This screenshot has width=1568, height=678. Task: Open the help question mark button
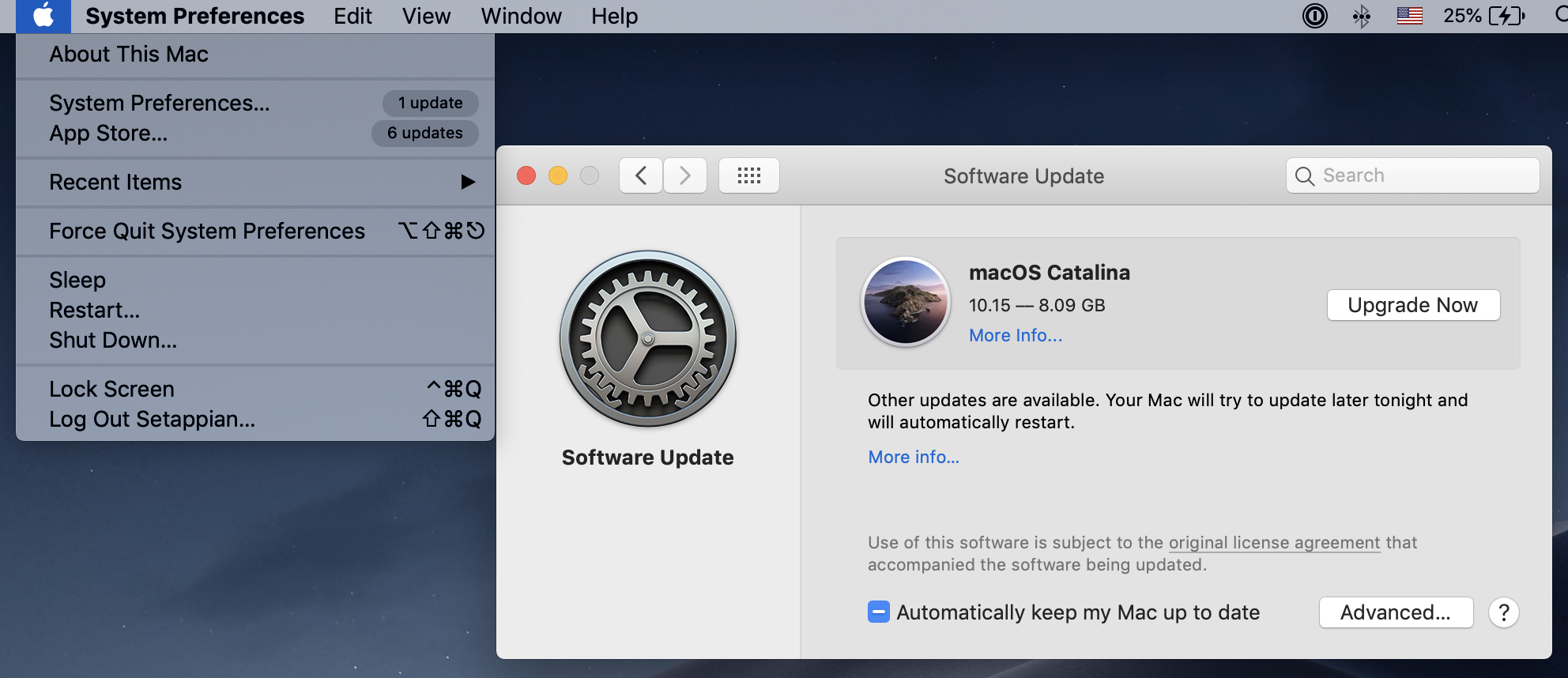click(1504, 612)
